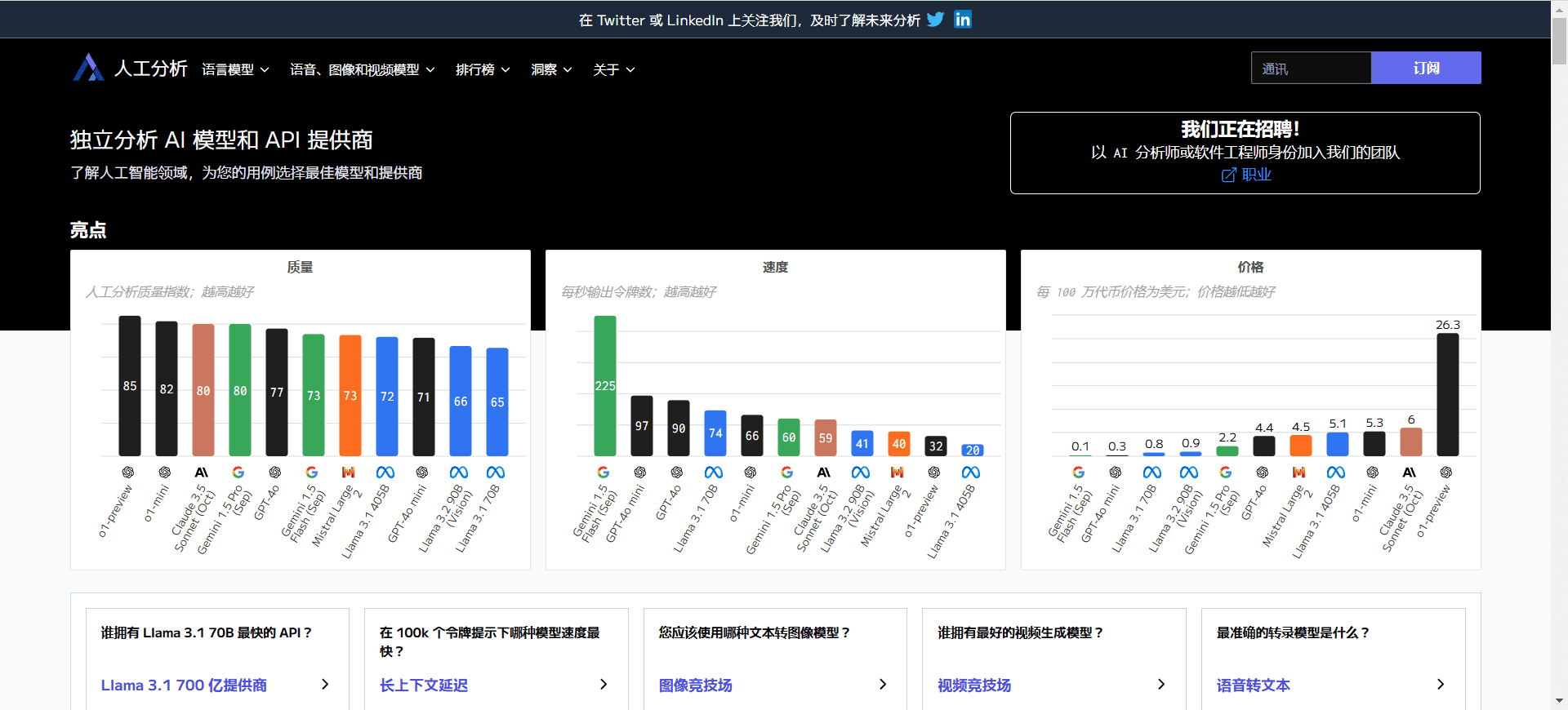Click the green speed bar 225
Image resolution: width=1568 pixels, height=710 pixels.
click(x=605, y=385)
